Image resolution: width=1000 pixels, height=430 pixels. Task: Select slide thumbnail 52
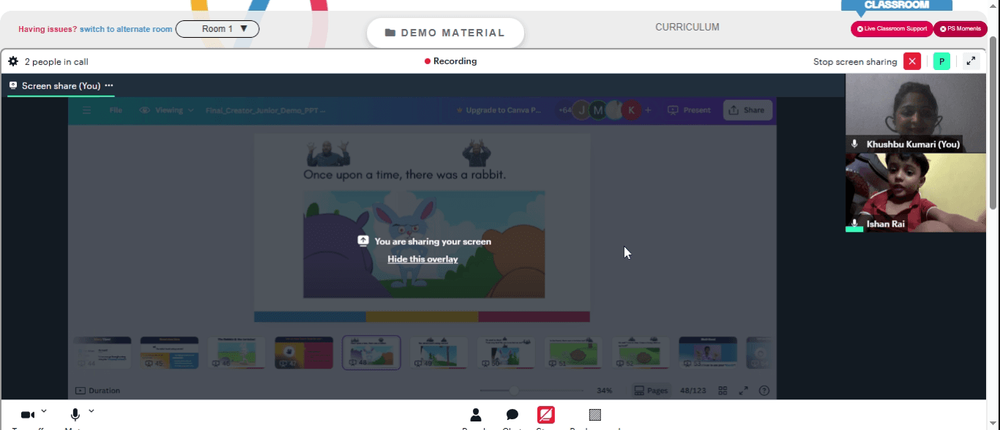click(x=641, y=352)
